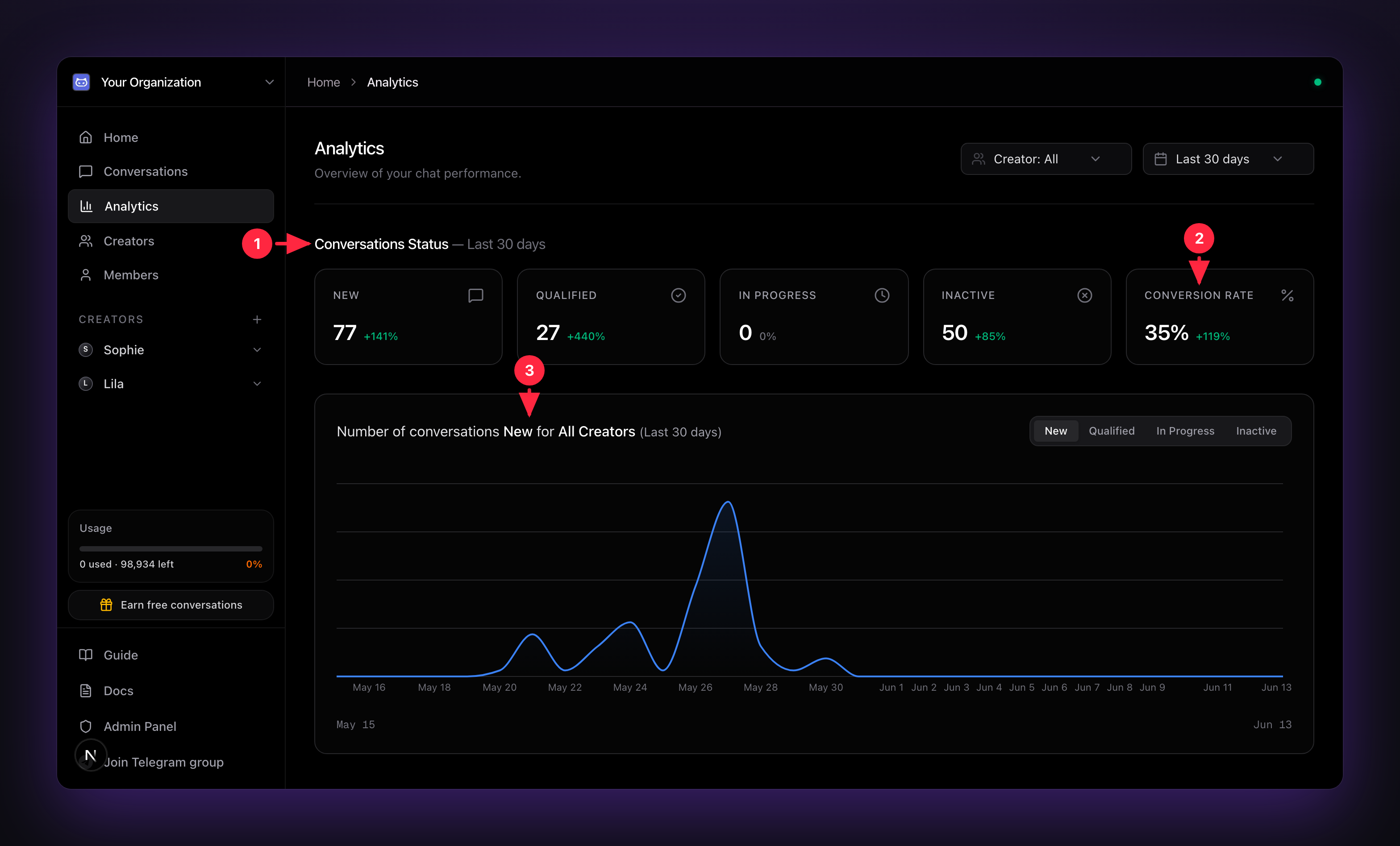Expand the Sophie creator chevron

pos(257,350)
